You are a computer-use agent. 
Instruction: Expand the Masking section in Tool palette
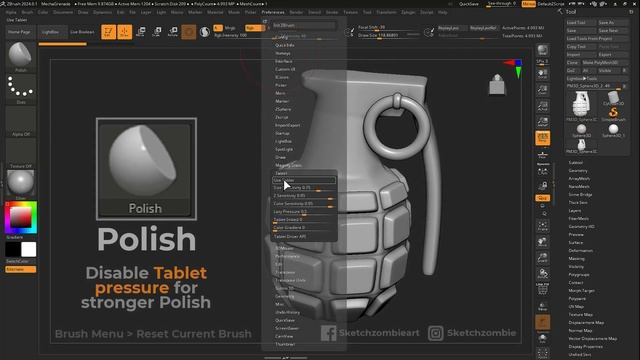576,259
